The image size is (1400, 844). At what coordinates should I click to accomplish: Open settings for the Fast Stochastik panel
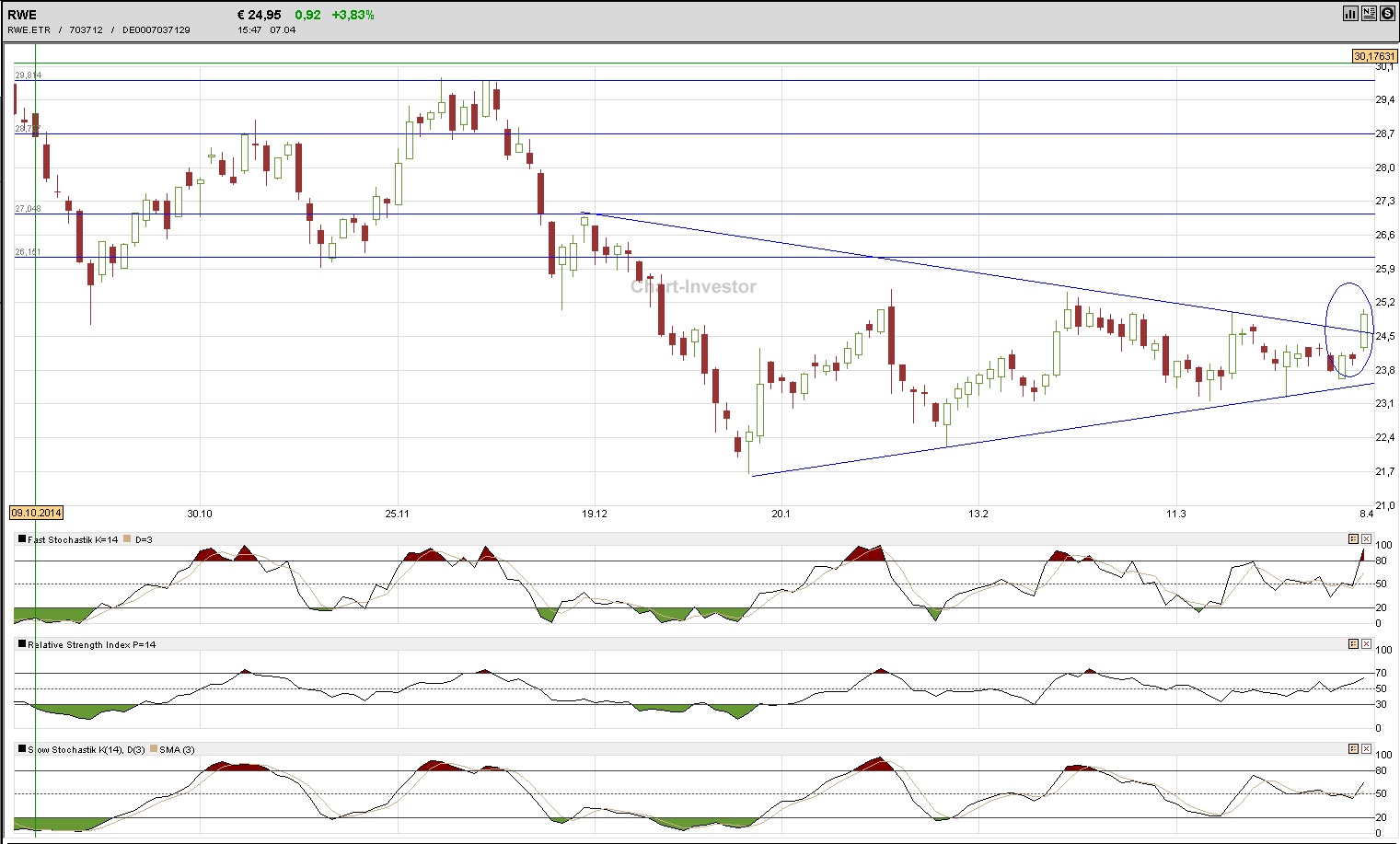1353,538
